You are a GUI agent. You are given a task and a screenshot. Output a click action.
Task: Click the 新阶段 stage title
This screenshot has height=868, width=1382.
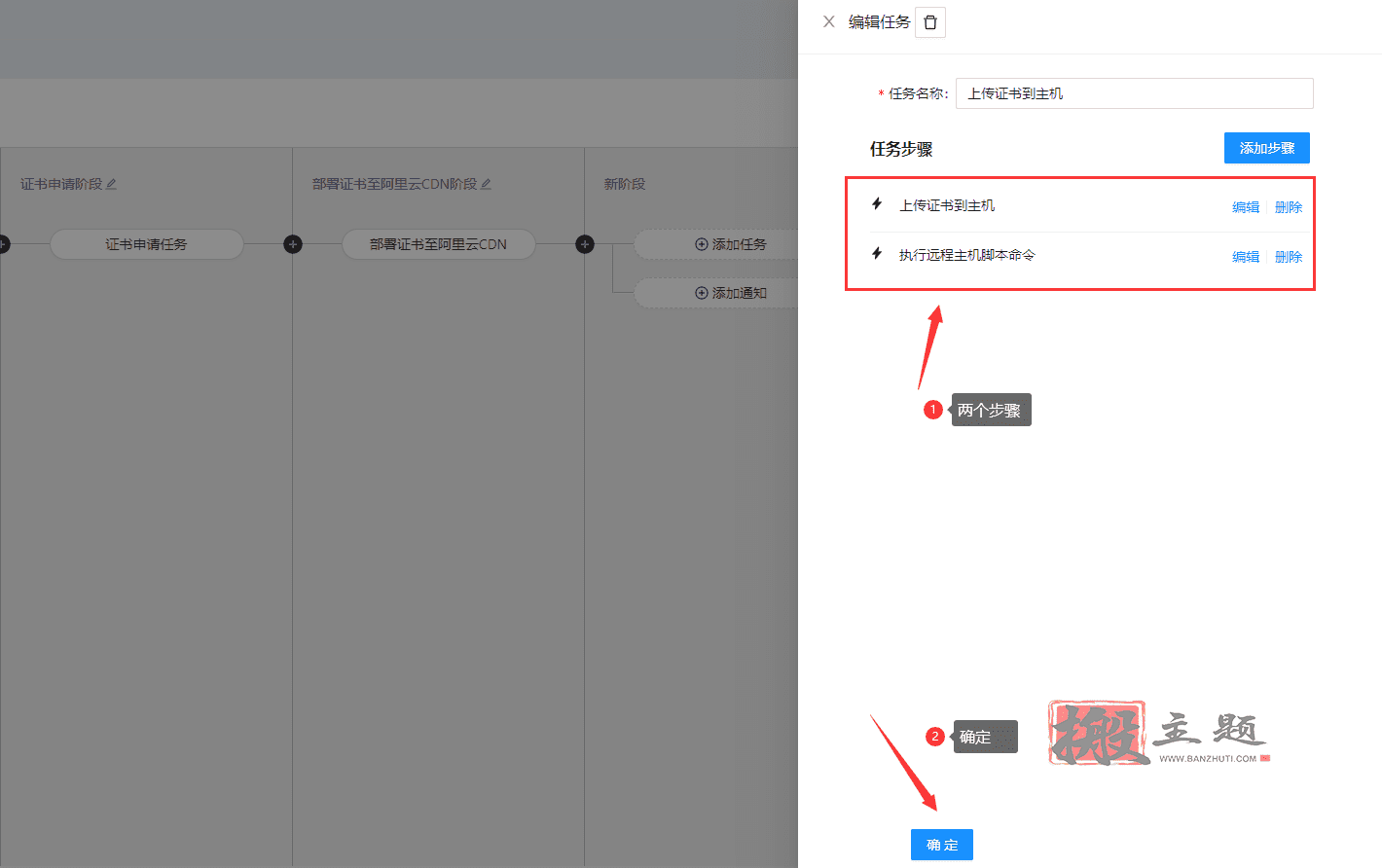point(625,184)
